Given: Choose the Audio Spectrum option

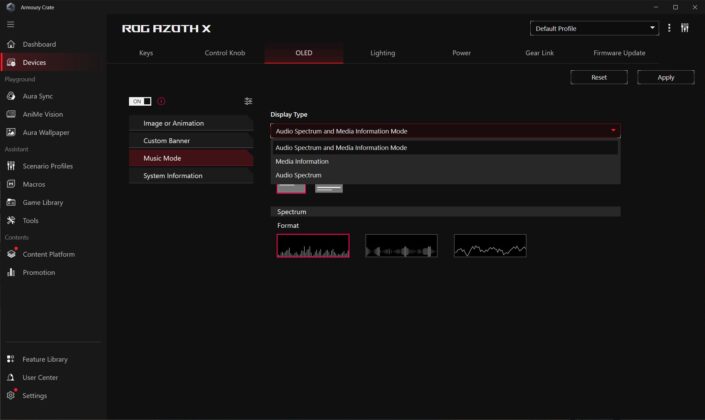Looking at the screenshot, I should (x=445, y=175).
